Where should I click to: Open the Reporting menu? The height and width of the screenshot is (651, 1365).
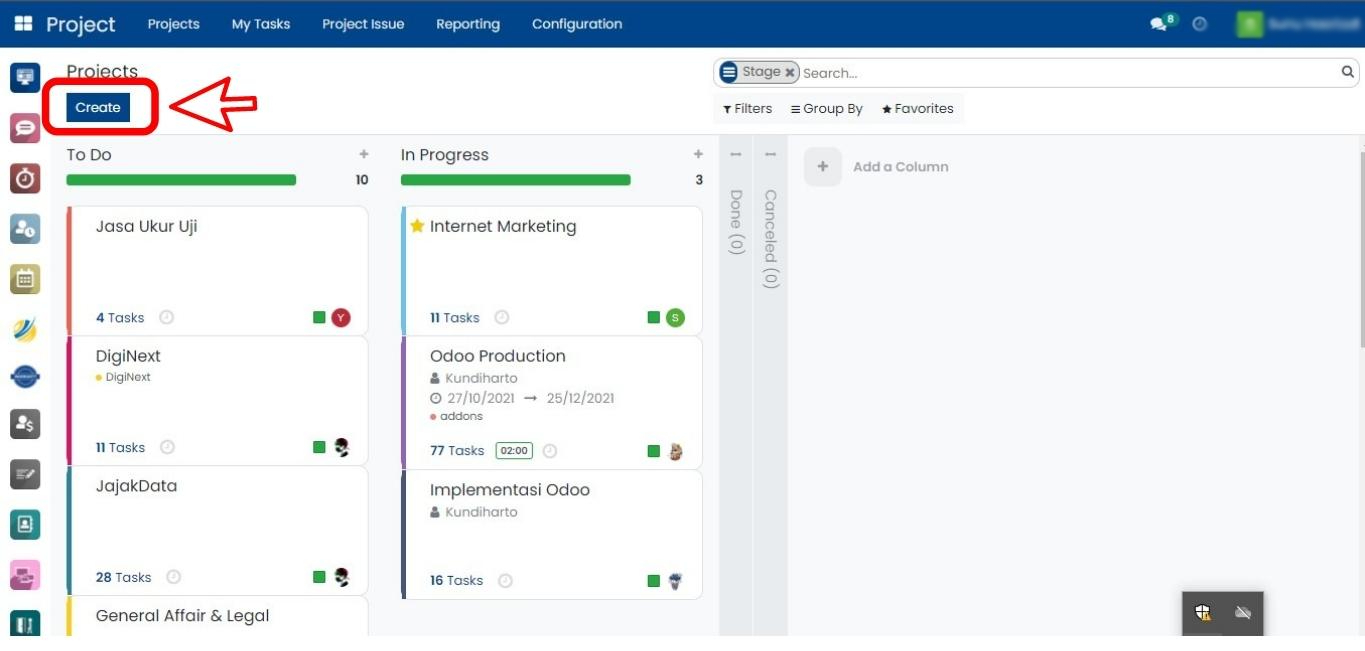468,24
